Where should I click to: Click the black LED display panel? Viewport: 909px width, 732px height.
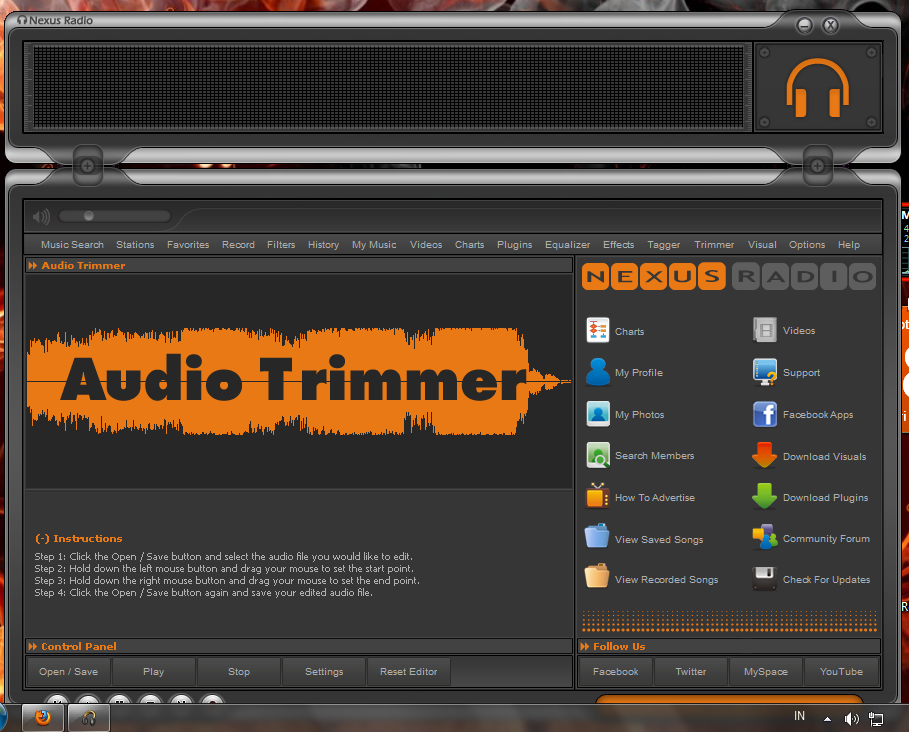(388, 87)
